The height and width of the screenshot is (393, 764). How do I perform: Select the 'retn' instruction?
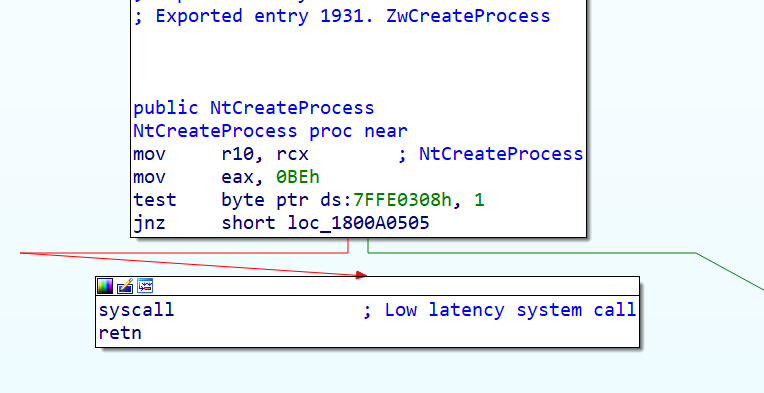pyautogui.click(x=120, y=333)
